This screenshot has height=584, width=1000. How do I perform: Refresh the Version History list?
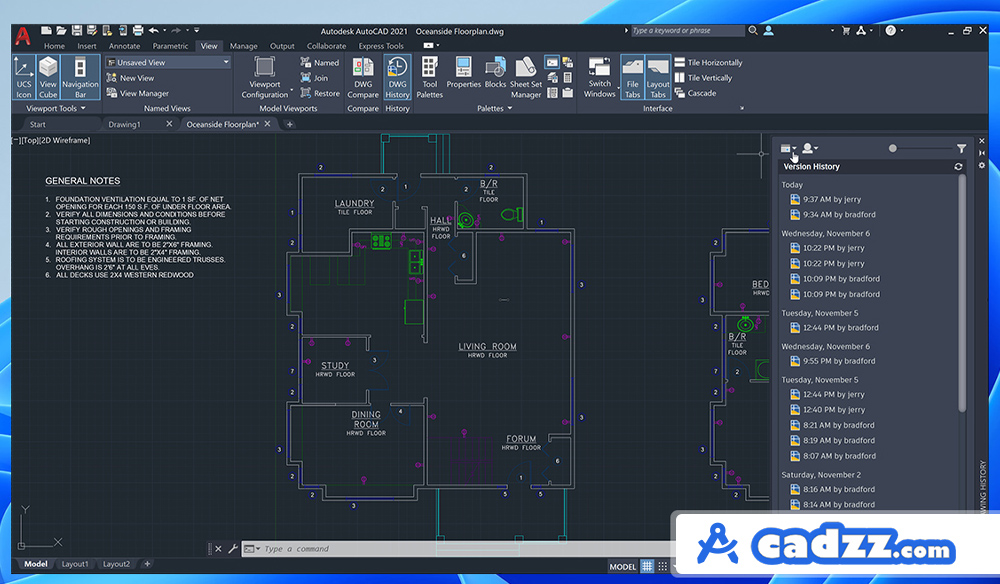[958, 166]
